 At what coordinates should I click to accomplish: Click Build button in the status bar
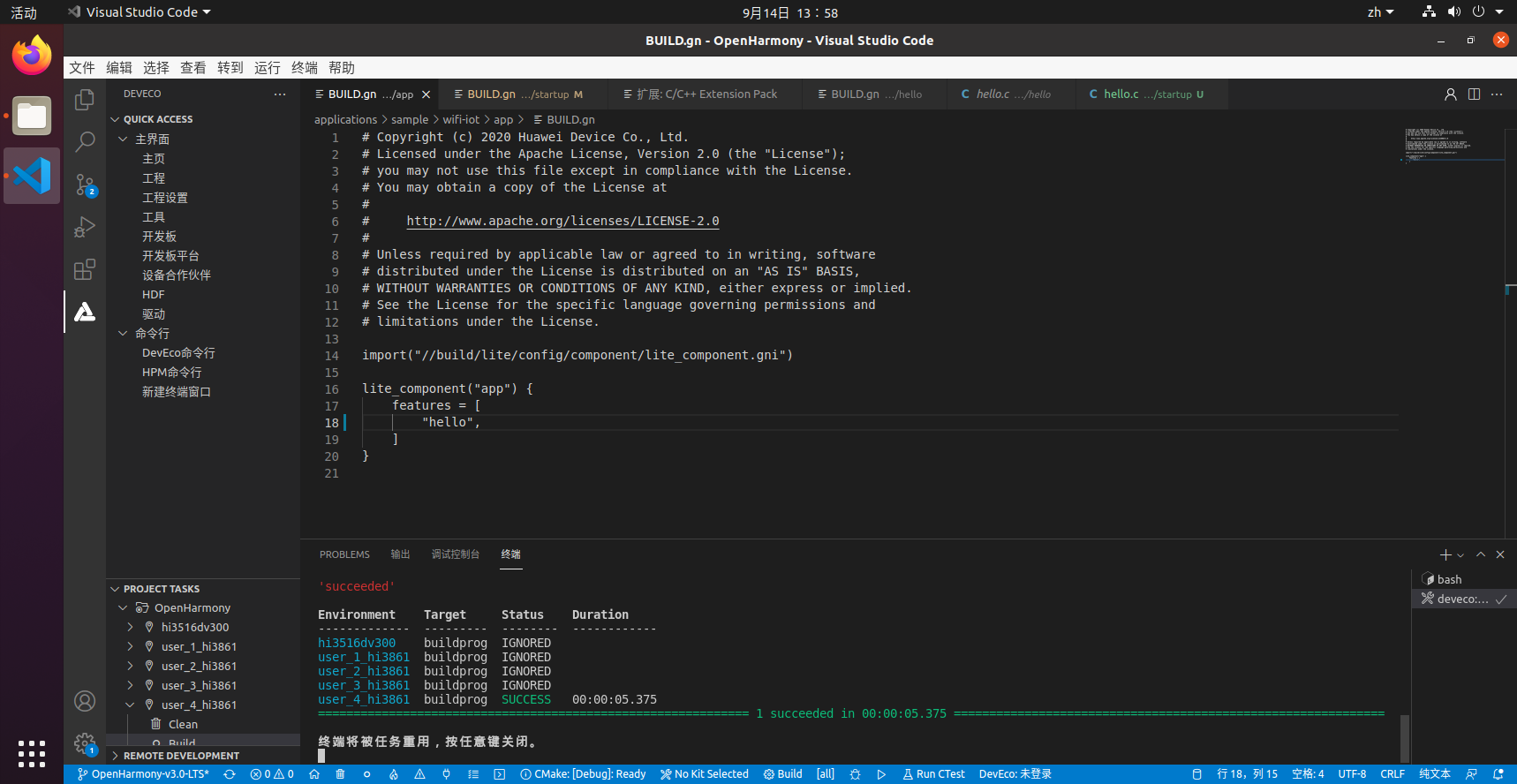pyautogui.click(x=782, y=774)
